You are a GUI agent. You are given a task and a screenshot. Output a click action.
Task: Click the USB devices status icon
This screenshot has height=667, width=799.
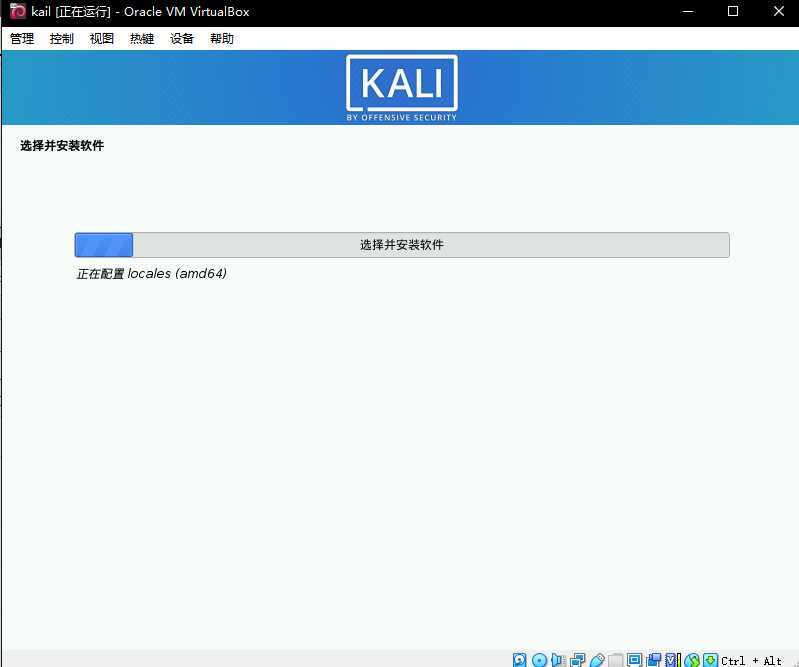(597, 660)
